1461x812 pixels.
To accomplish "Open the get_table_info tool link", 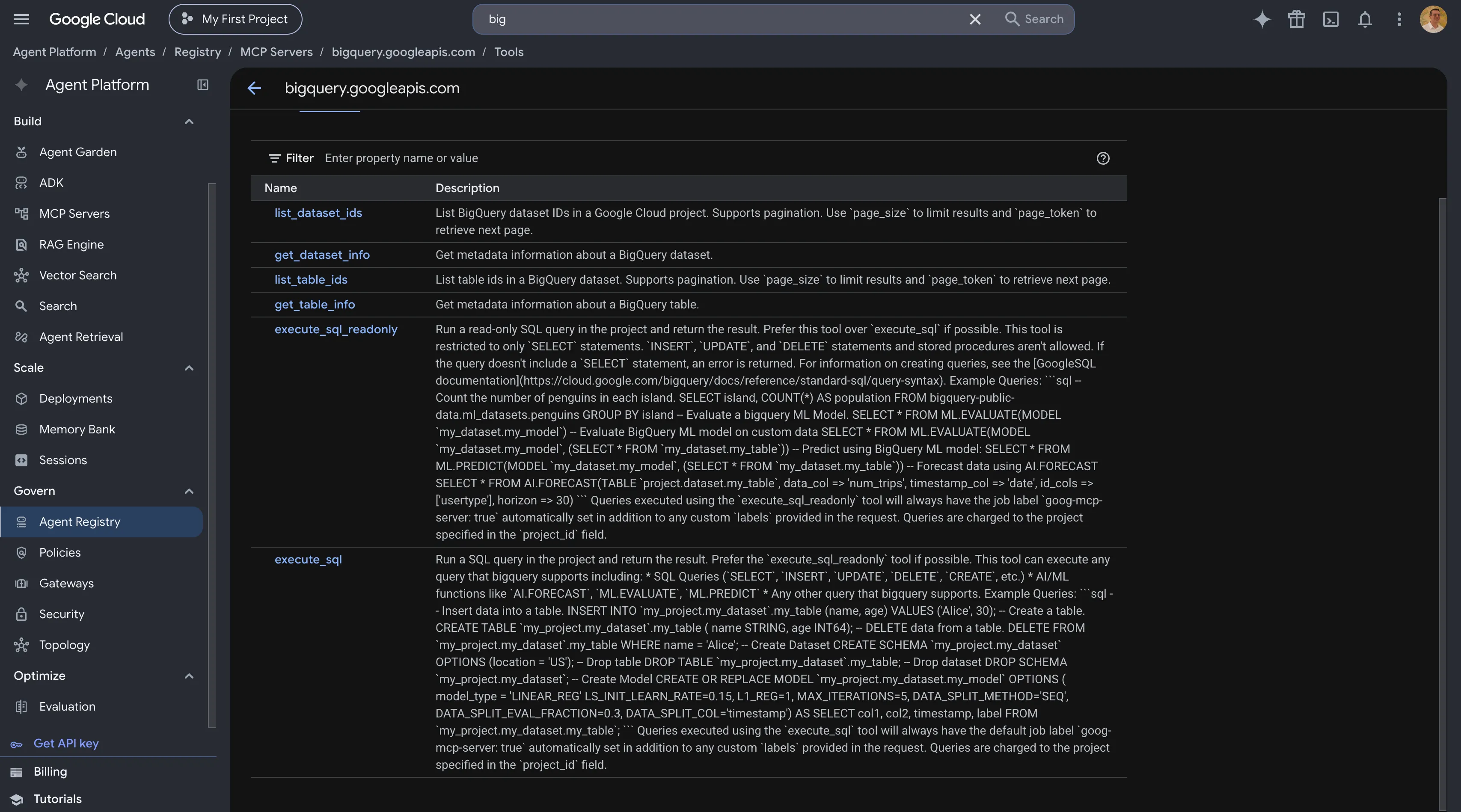I will point(315,305).
